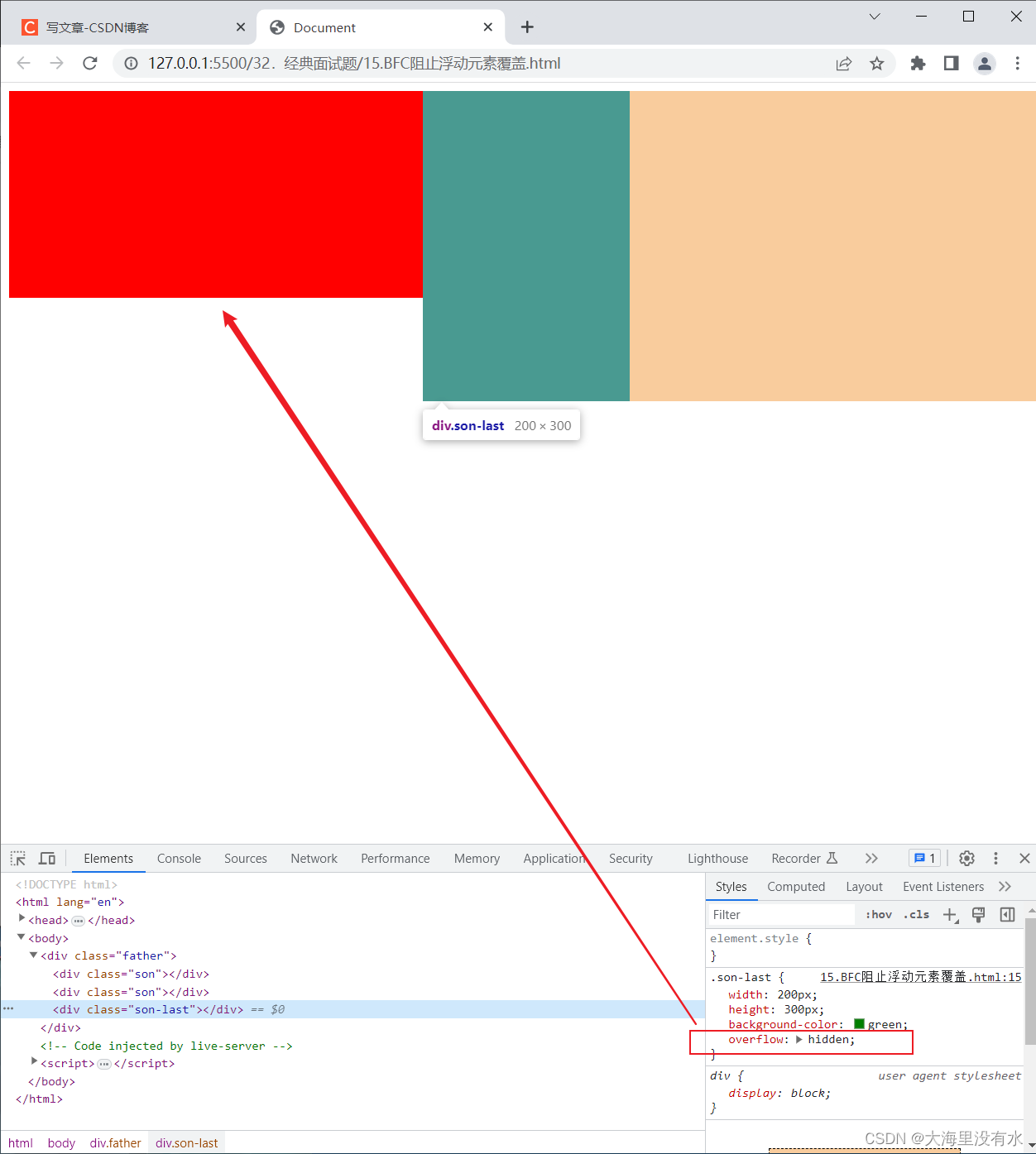
Task: Select the html lang="en" element row
Action: point(70,902)
